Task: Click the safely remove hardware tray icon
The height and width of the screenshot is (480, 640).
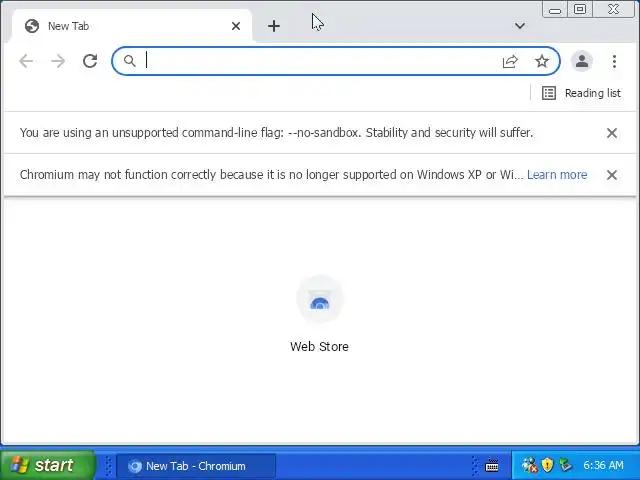Action: coord(566,465)
